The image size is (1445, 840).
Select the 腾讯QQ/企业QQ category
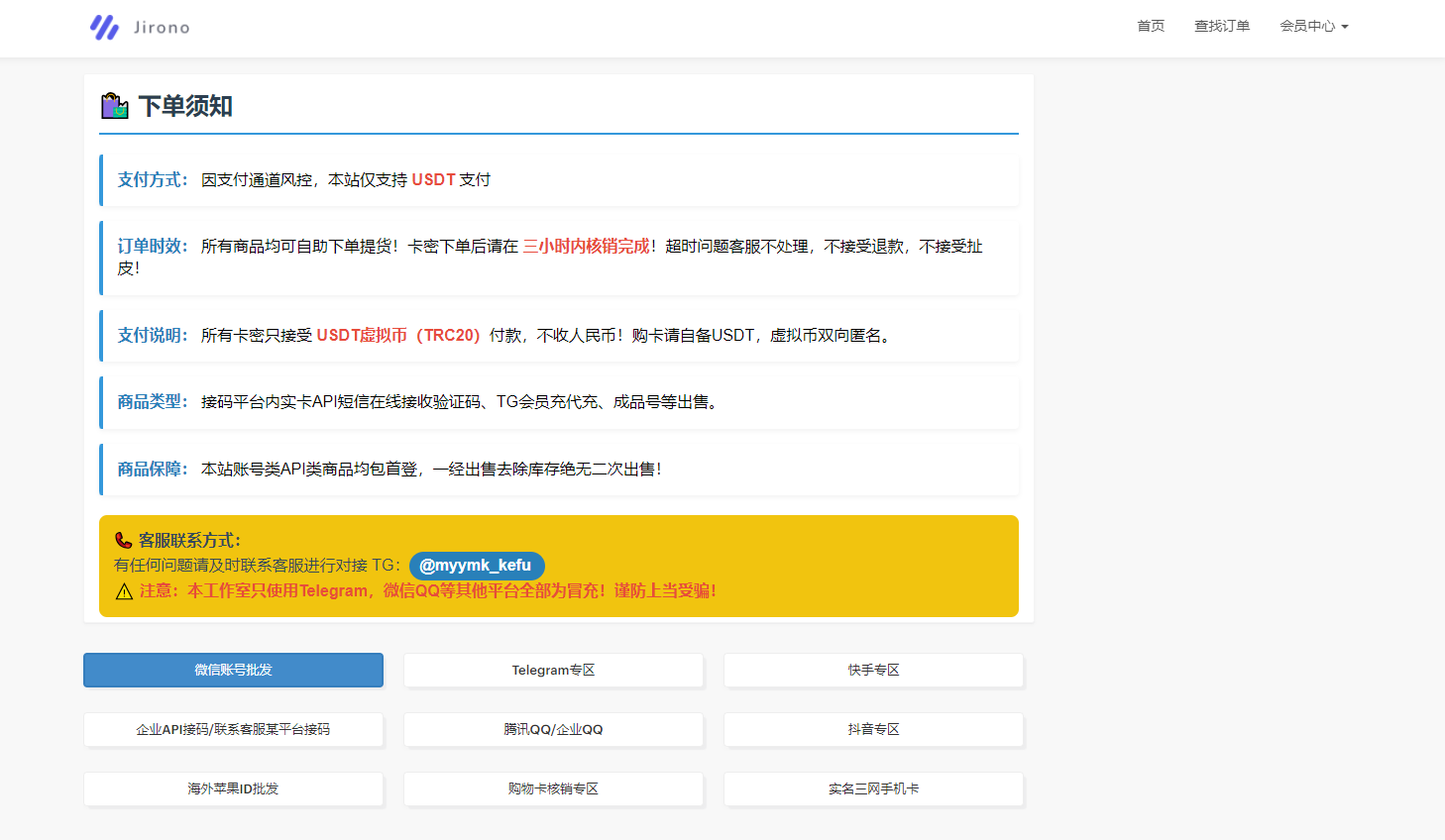[553, 729]
